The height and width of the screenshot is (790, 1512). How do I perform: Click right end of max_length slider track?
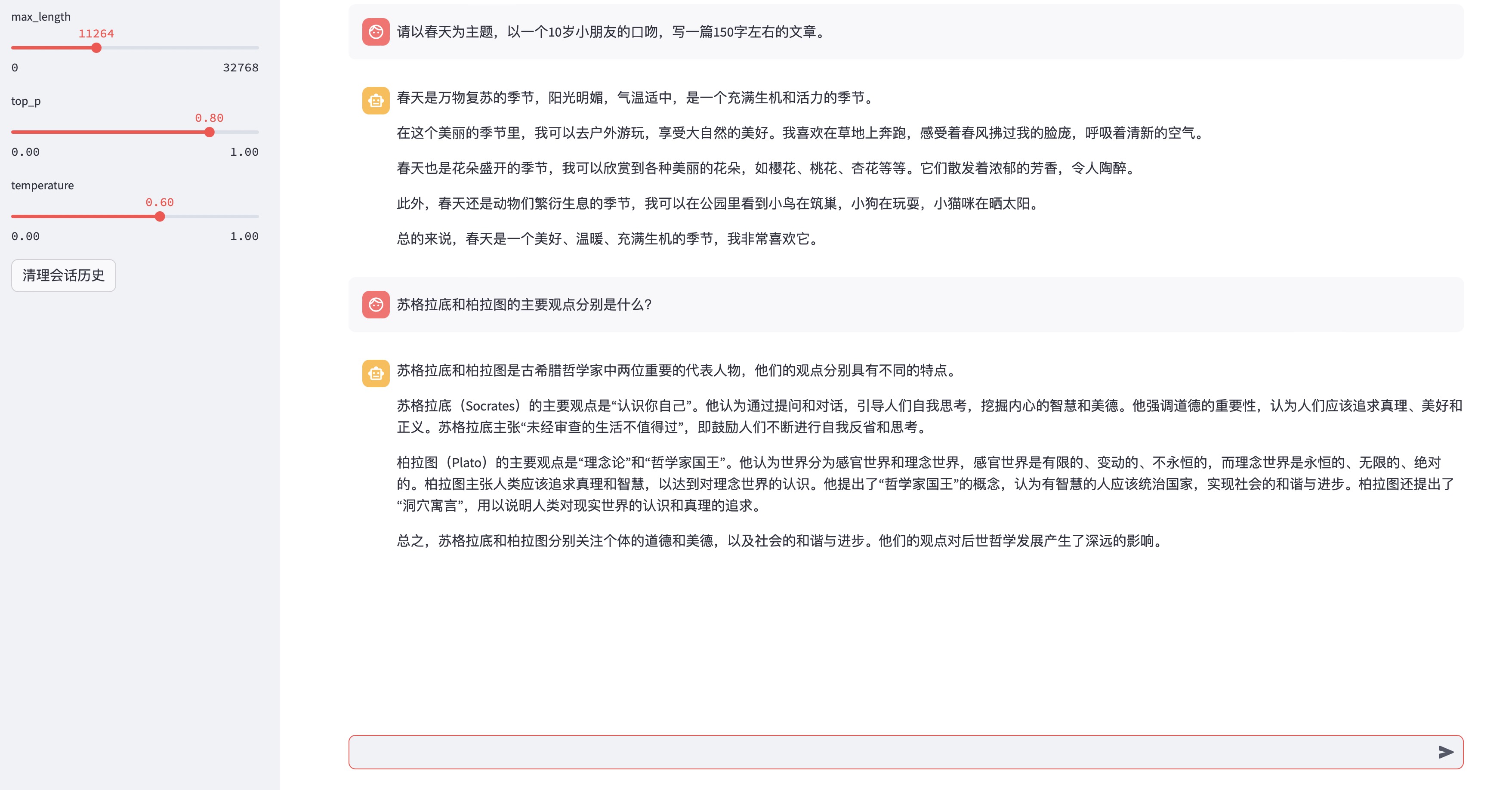click(256, 47)
